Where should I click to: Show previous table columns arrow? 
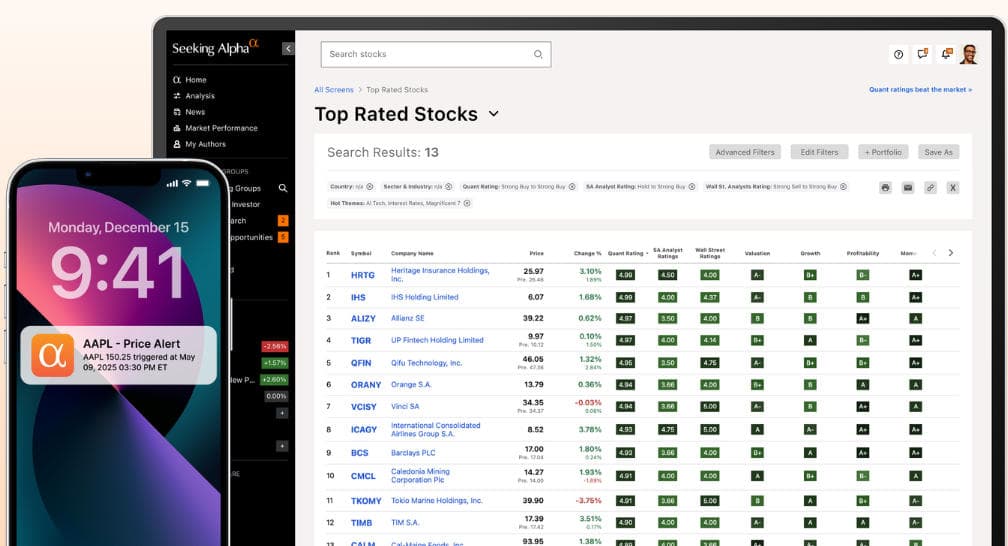tap(935, 253)
